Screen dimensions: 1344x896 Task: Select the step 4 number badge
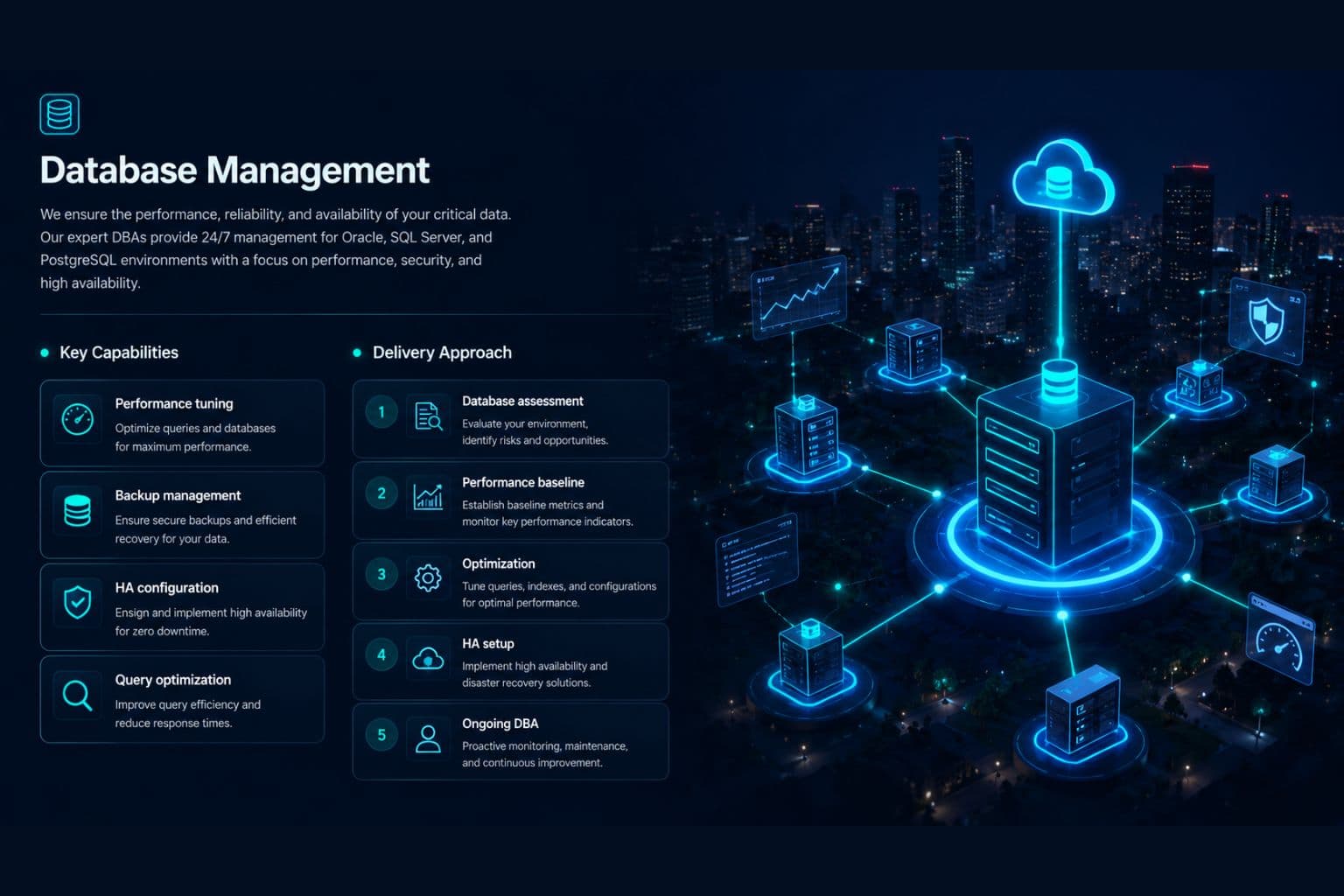[x=381, y=654]
